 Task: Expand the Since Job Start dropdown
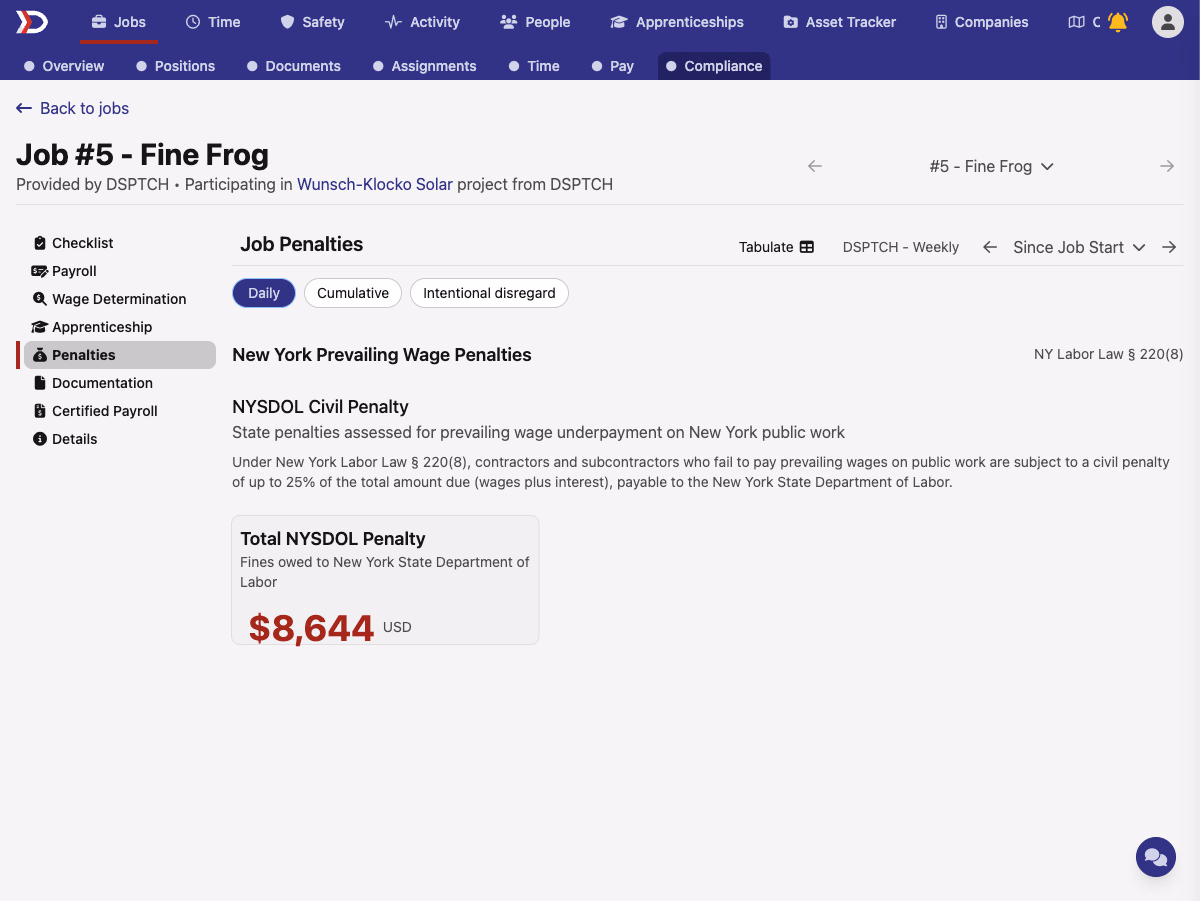point(1079,247)
